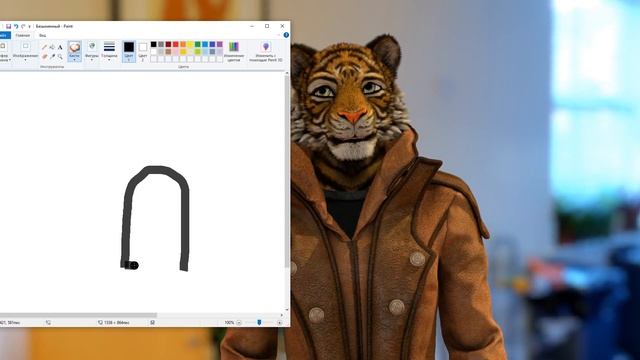Image resolution: width=640 pixels, height=360 pixels.
Task: Pick the purple swatch
Action: tap(220, 44)
